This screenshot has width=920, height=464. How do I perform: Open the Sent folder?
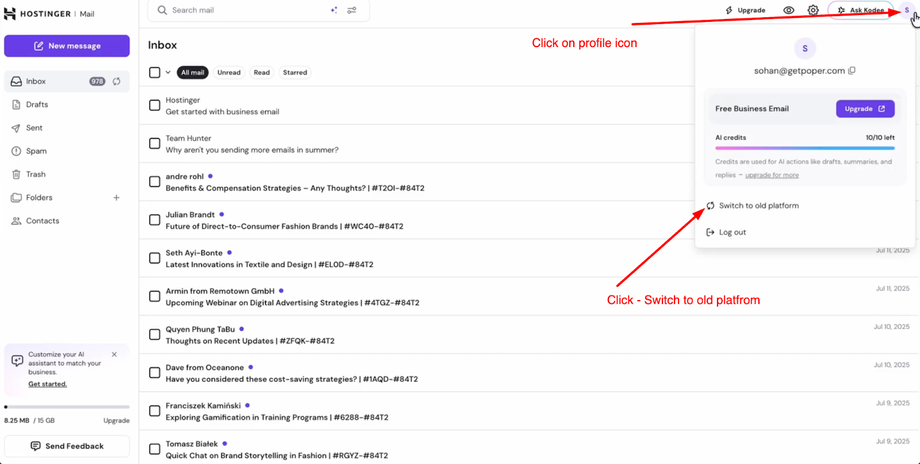(x=67, y=128)
